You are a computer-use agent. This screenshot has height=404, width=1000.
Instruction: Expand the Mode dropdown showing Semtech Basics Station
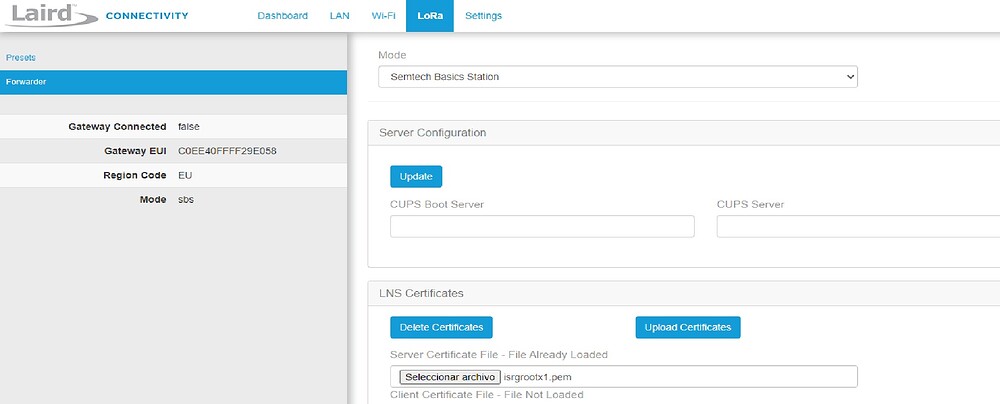[x=617, y=76]
